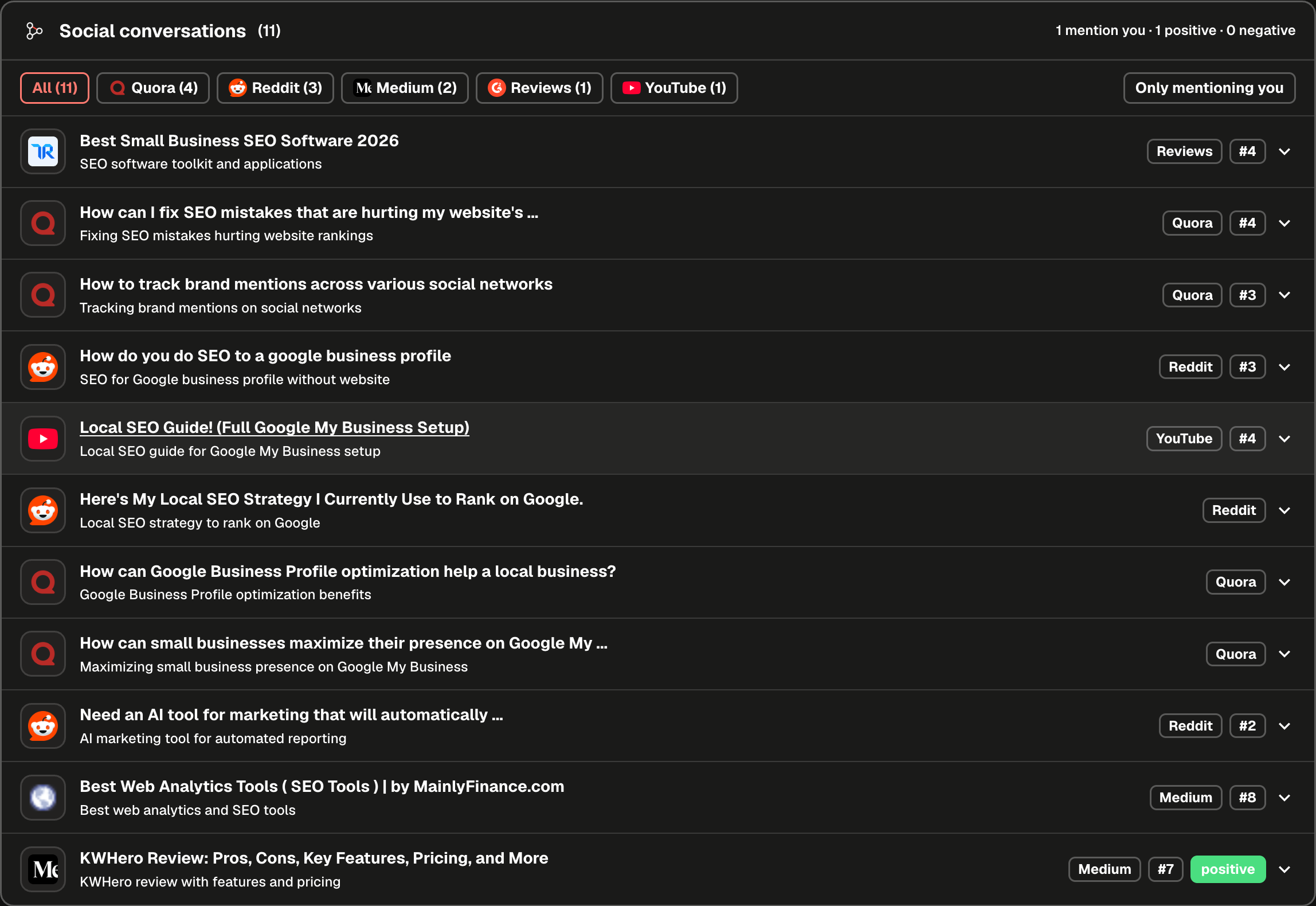Toggle the Only mentioning you filter
This screenshot has height=906, width=1316.
pos(1209,88)
